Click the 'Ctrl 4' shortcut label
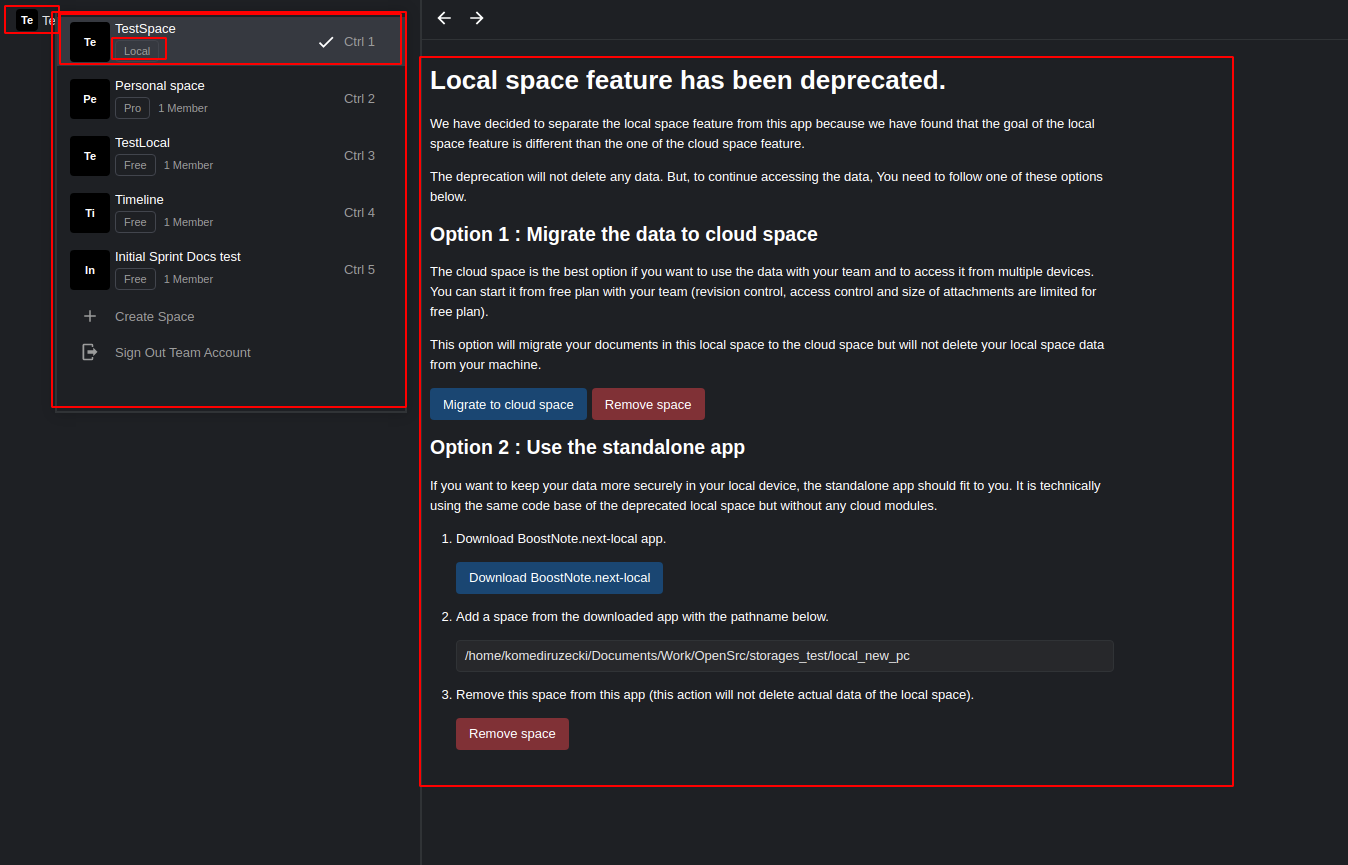The height and width of the screenshot is (865, 1348). tap(359, 213)
